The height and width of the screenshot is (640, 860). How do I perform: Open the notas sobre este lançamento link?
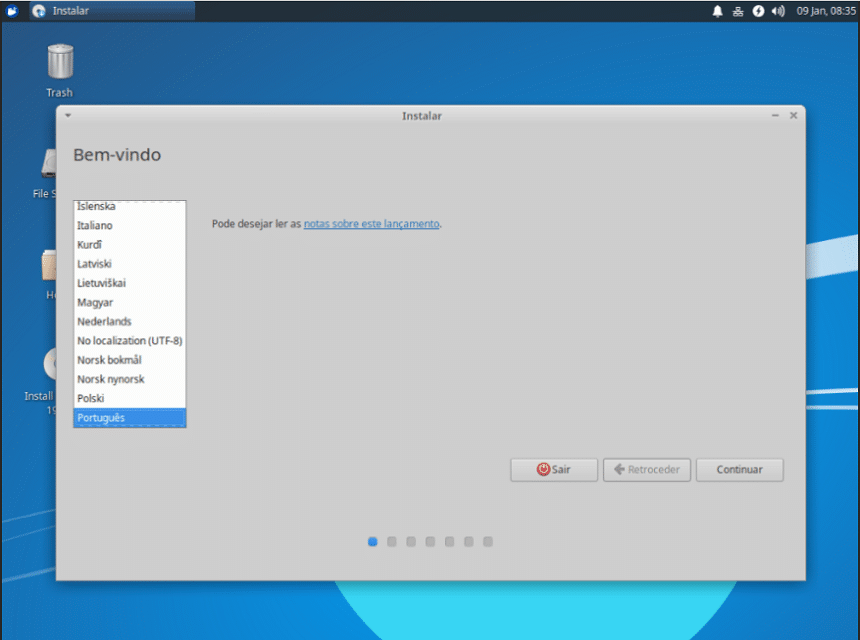371,224
